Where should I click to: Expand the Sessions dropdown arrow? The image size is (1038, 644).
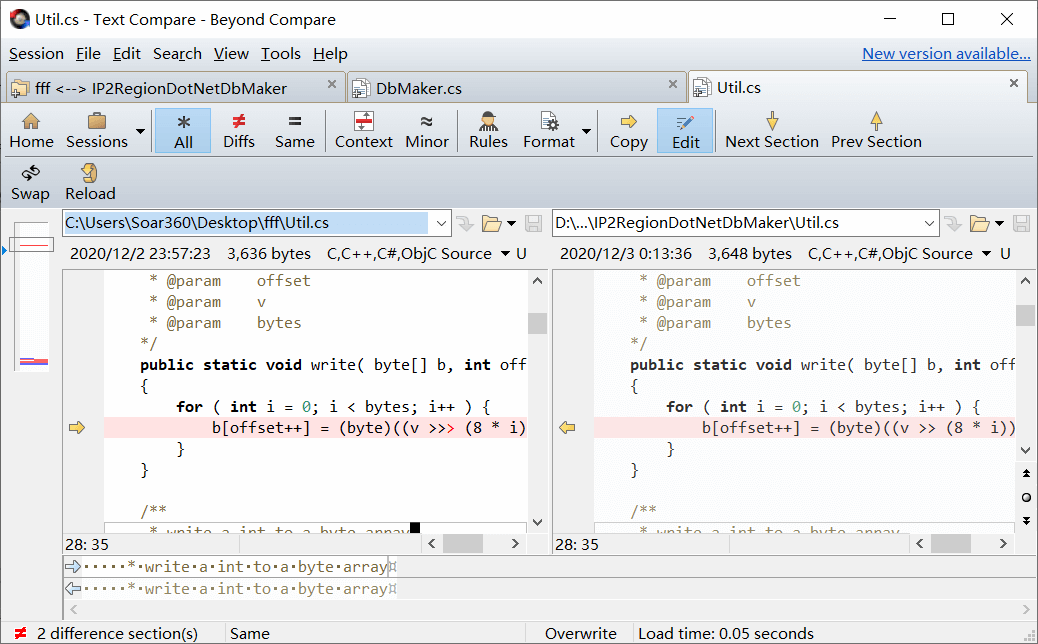[140, 131]
